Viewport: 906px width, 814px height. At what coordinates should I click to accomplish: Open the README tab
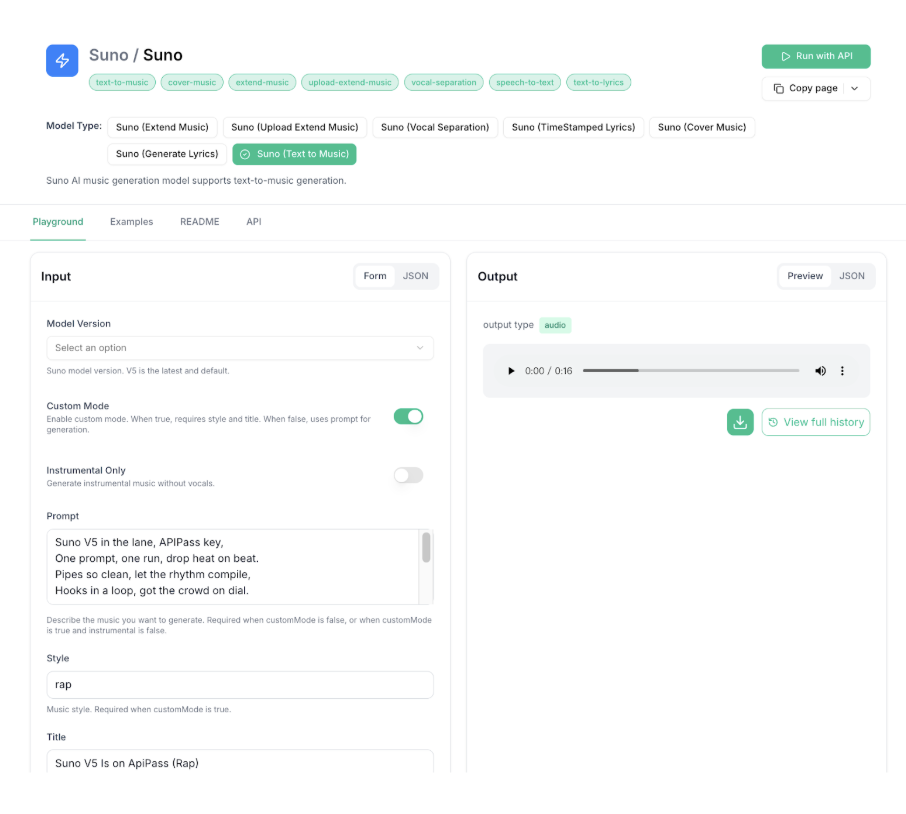(x=199, y=222)
